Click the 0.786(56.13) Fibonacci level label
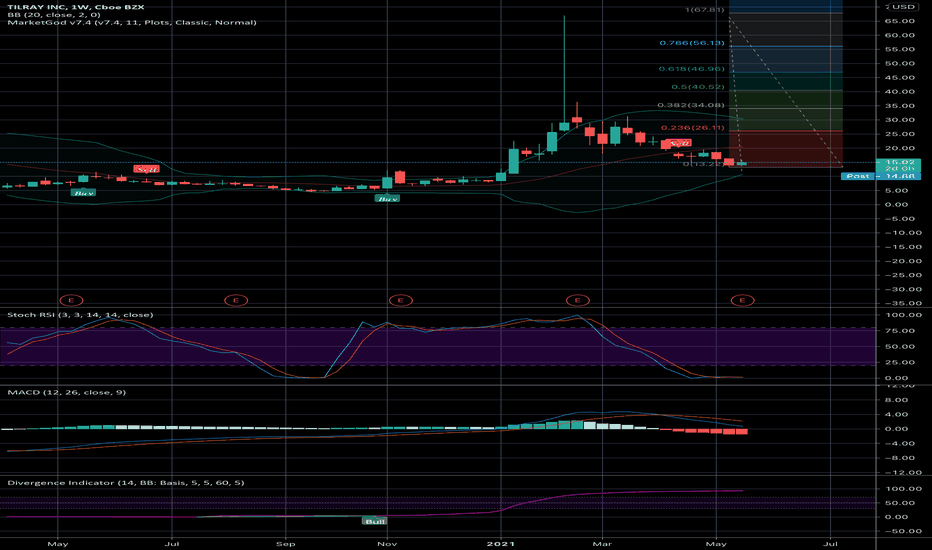 [692, 43]
